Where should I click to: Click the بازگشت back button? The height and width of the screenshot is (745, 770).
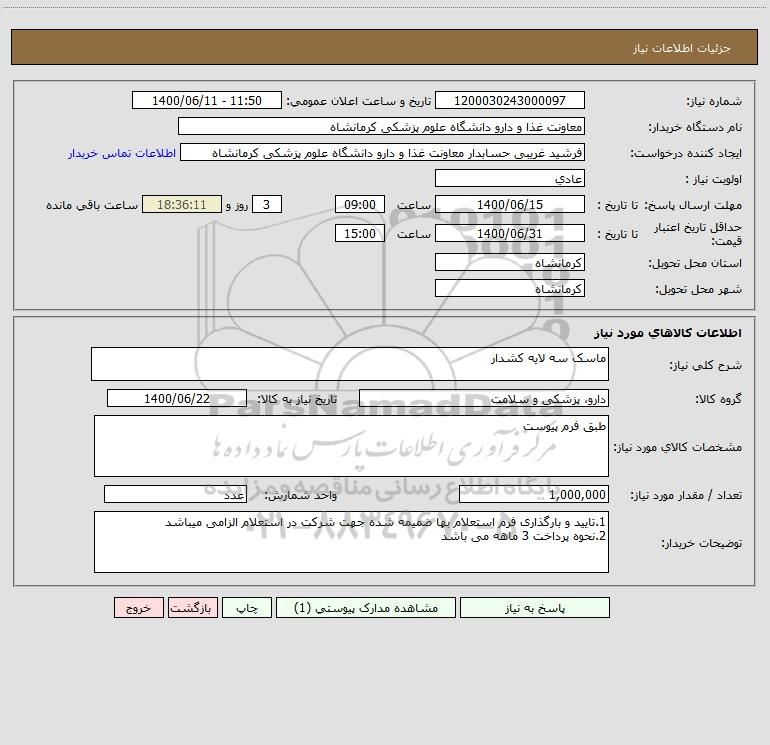192,607
